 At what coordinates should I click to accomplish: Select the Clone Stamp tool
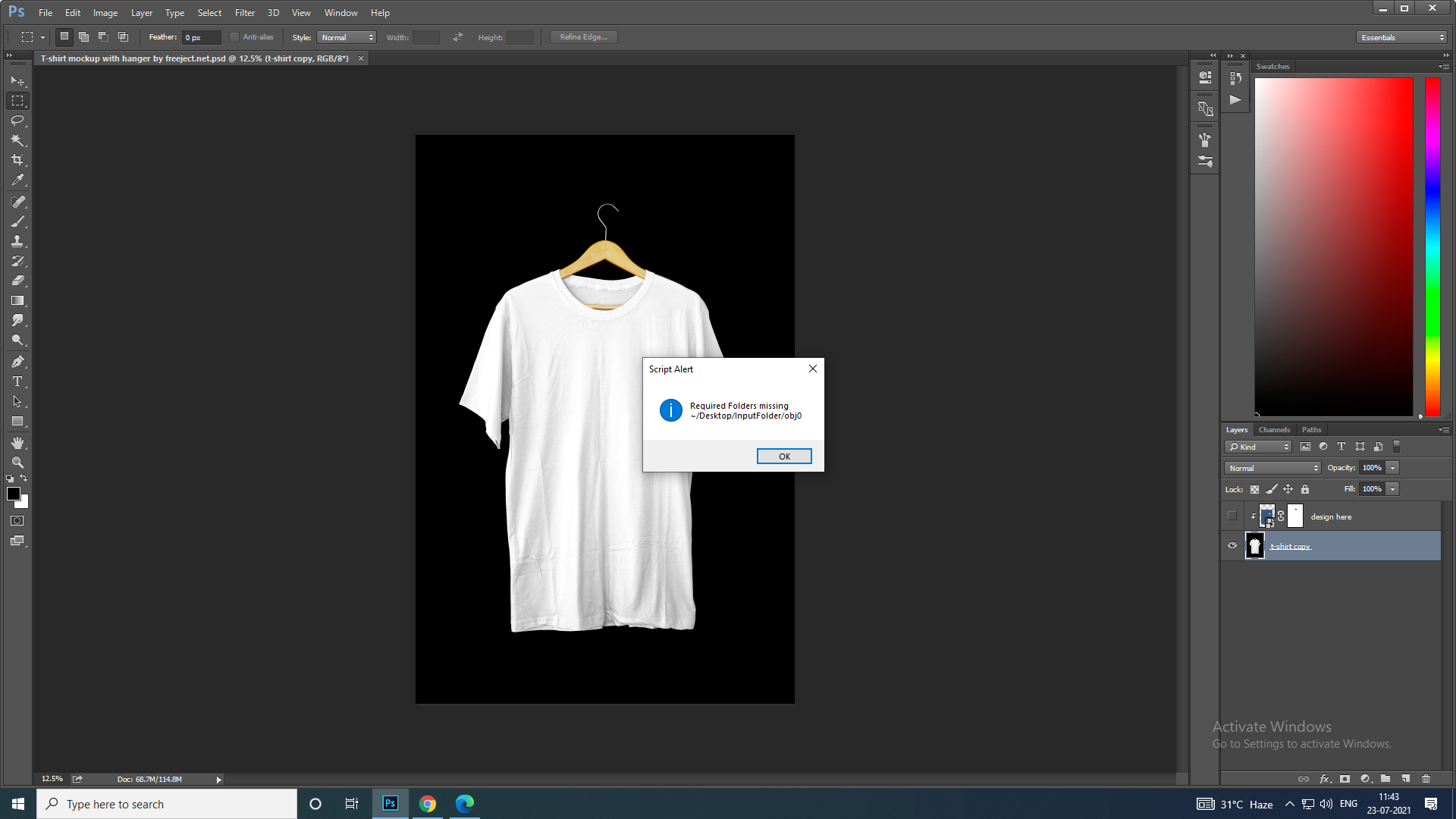(x=17, y=241)
